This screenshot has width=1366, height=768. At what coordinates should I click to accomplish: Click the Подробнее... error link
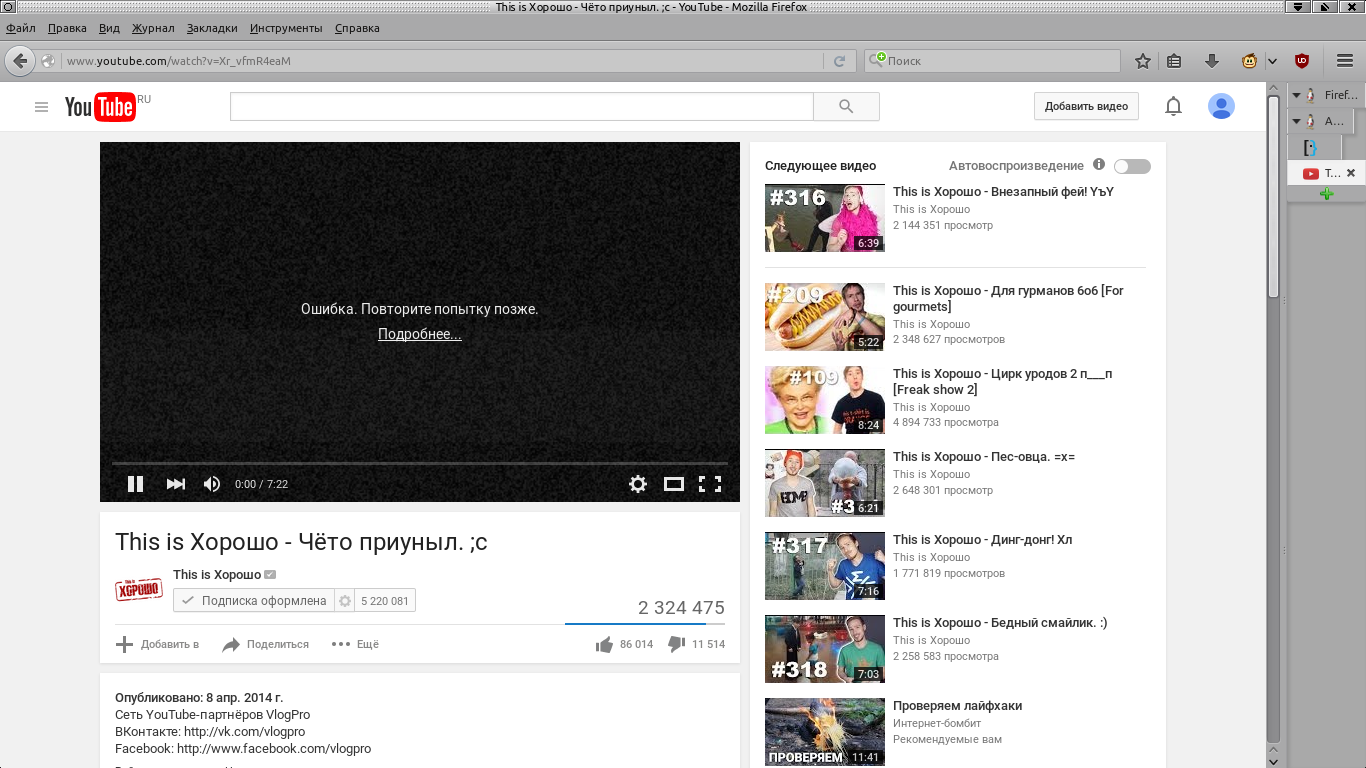[420, 334]
